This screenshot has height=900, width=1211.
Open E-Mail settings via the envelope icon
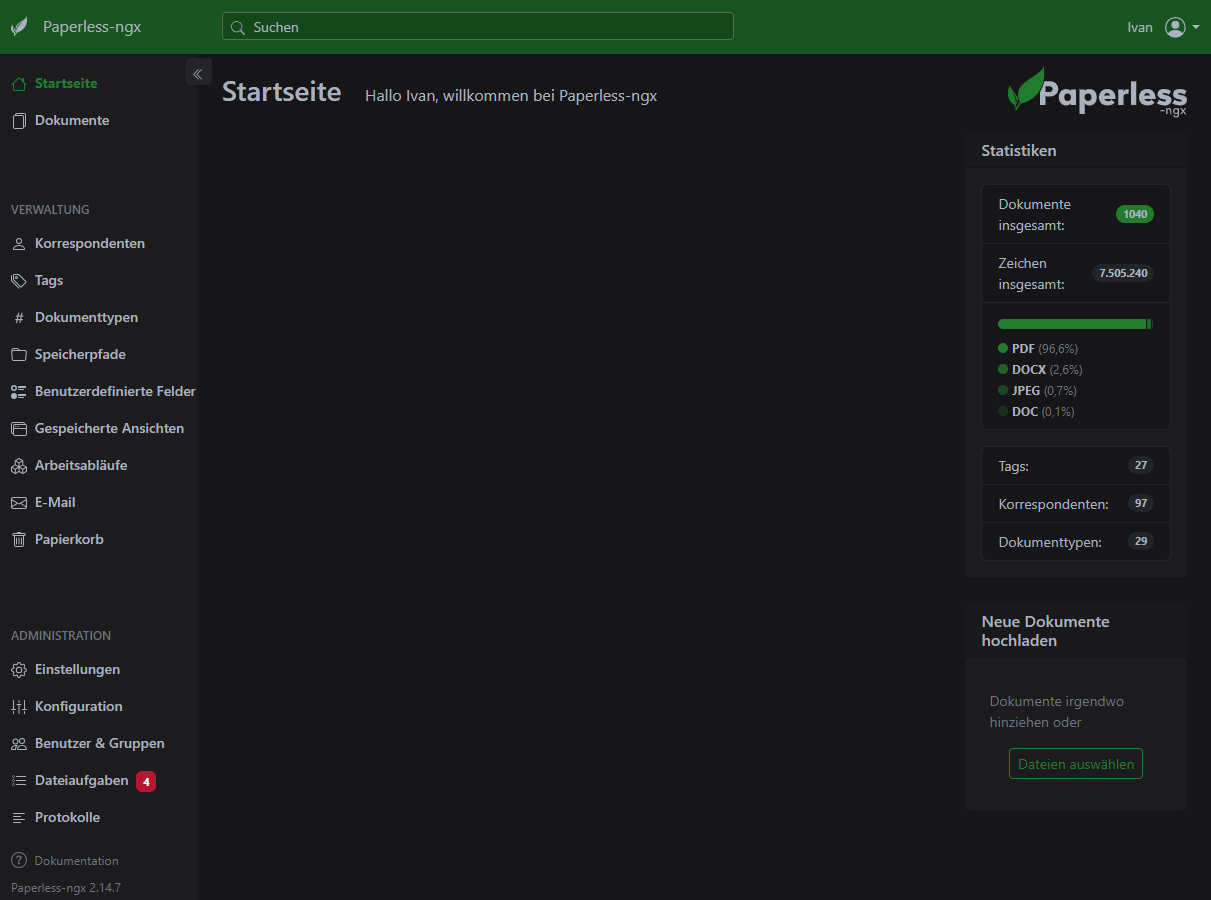click(x=18, y=502)
